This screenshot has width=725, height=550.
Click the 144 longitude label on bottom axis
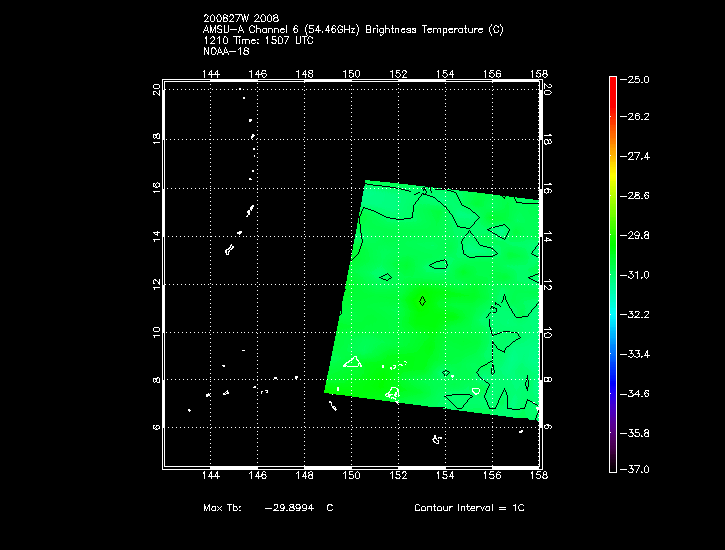coord(211,477)
